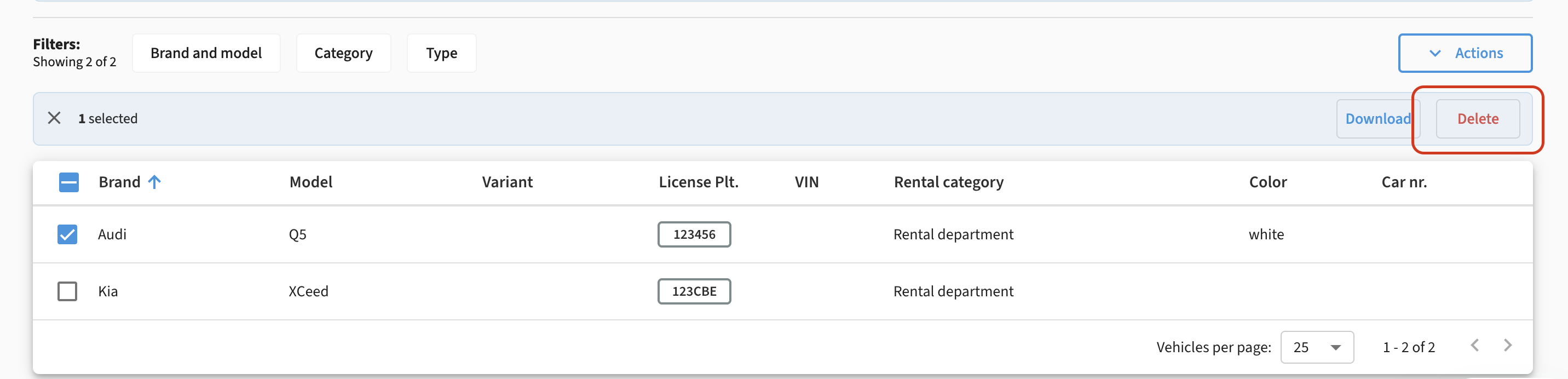
Task: Click the Color column header
Action: [x=1268, y=182]
